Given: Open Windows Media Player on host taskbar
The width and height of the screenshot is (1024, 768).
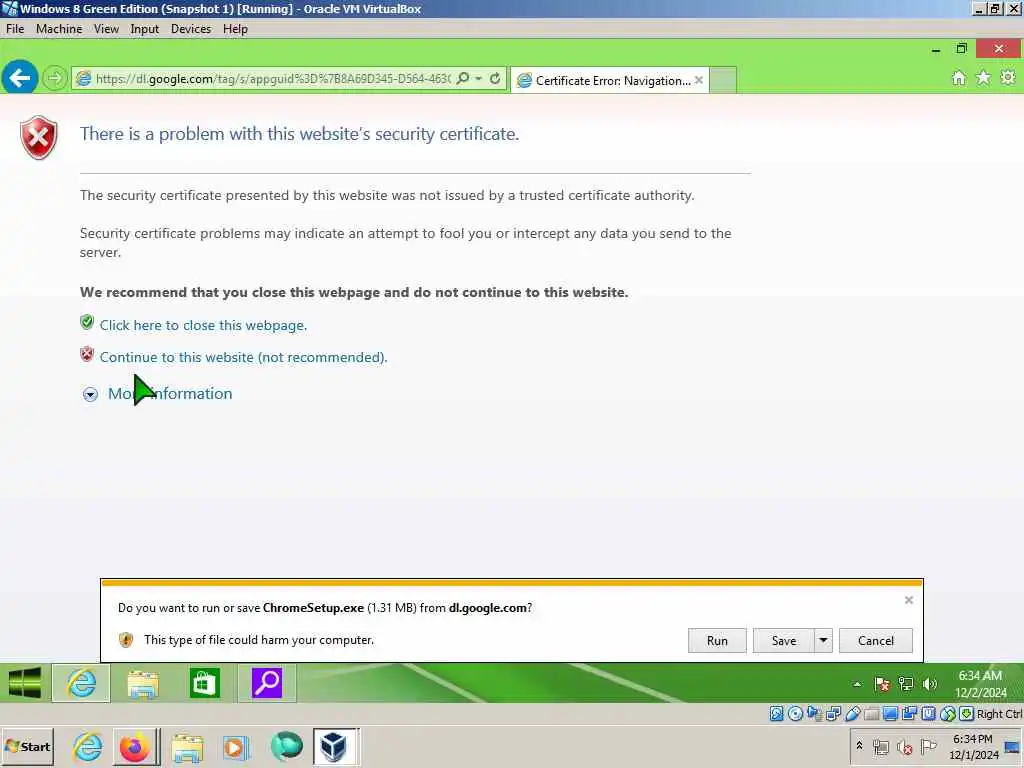Looking at the screenshot, I should (236, 747).
